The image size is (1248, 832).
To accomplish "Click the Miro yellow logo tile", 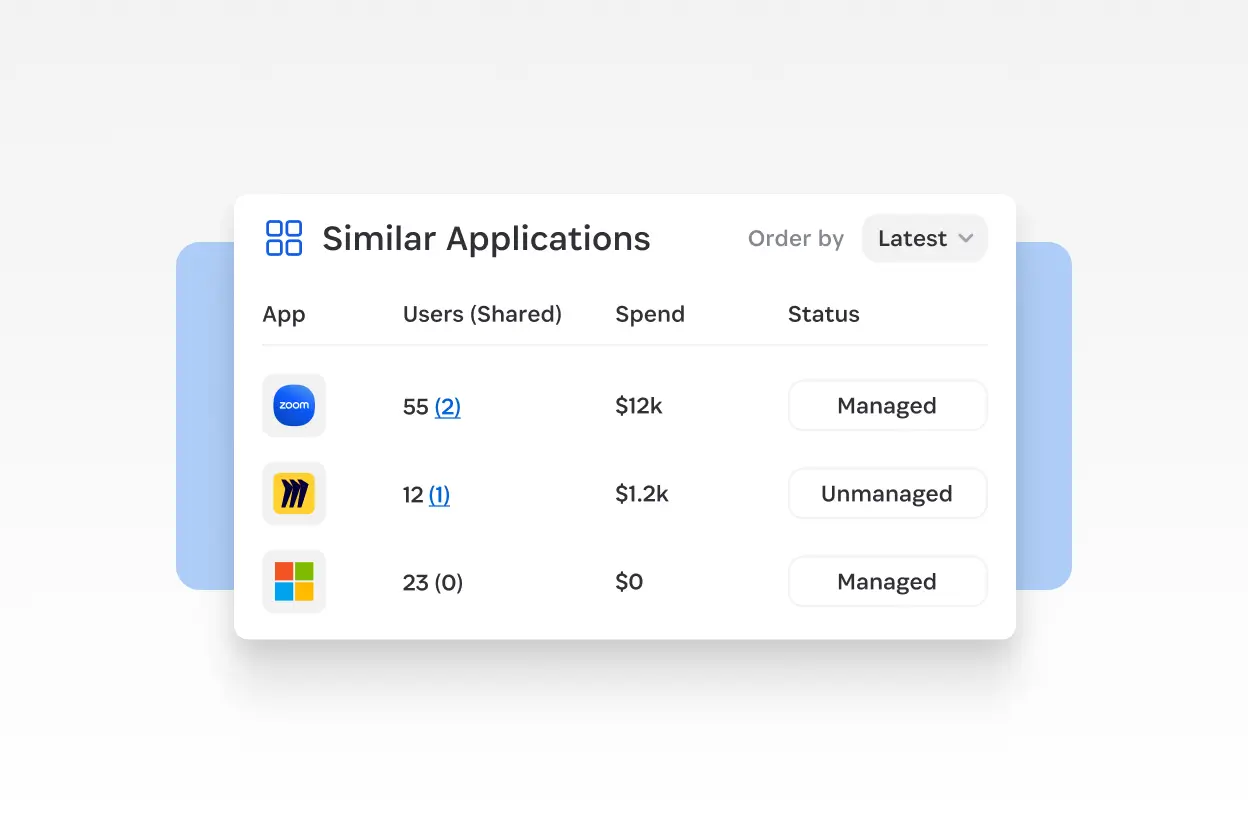I will coord(293,493).
